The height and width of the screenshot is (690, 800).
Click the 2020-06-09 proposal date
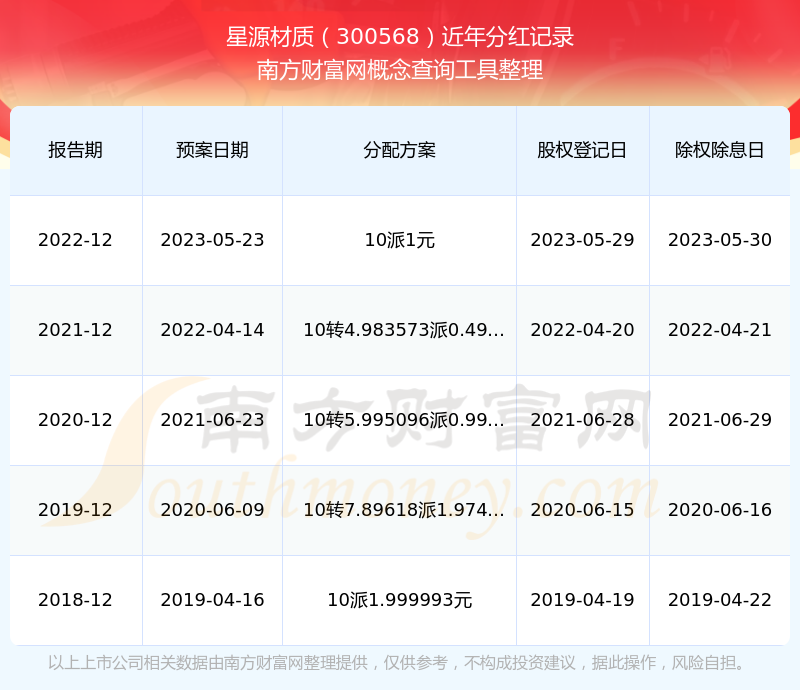(x=212, y=509)
